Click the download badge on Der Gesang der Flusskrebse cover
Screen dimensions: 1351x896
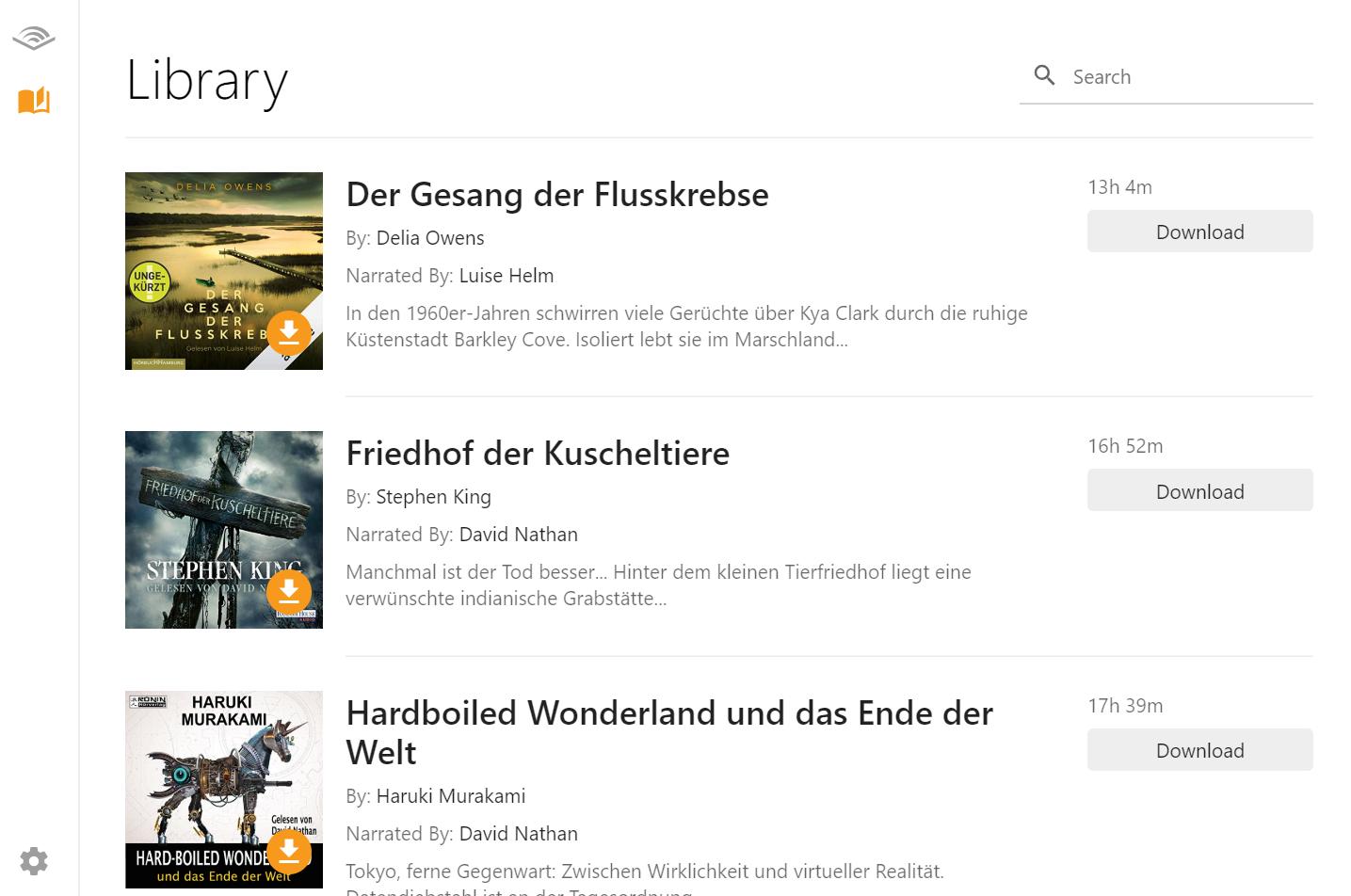tap(289, 333)
